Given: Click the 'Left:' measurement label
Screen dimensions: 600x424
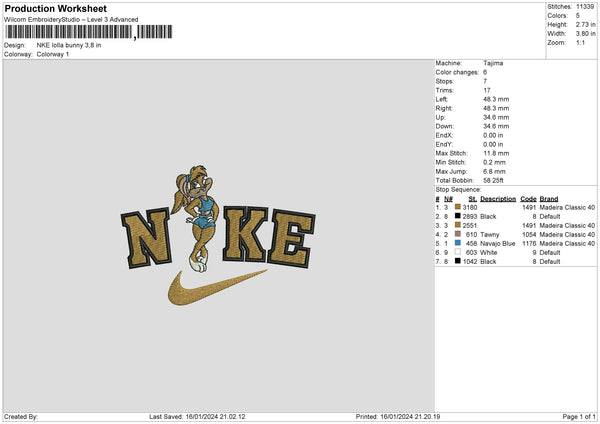Looking at the screenshot, I should tap(442, 99).
